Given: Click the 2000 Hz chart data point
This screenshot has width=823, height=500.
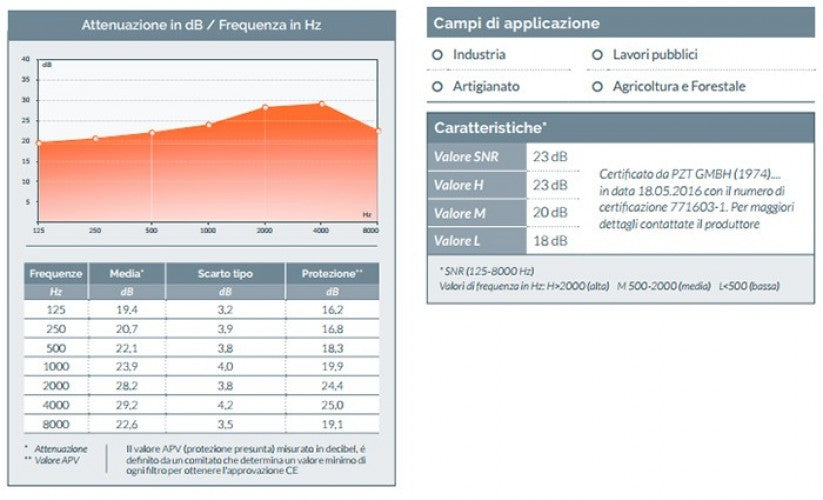Looking at the screenshot, I should coord(265,108).
